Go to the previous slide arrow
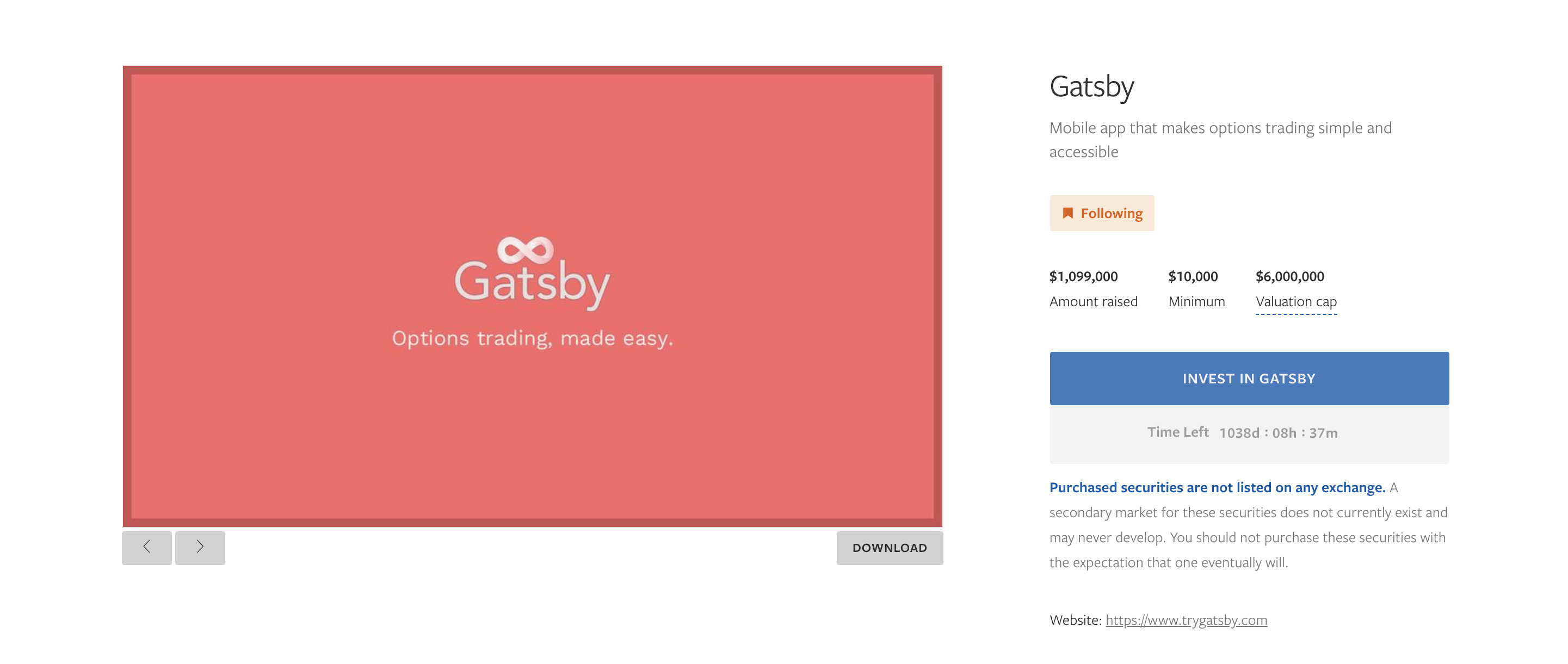The image size is (1568, 664). click(x=147, y=547)
